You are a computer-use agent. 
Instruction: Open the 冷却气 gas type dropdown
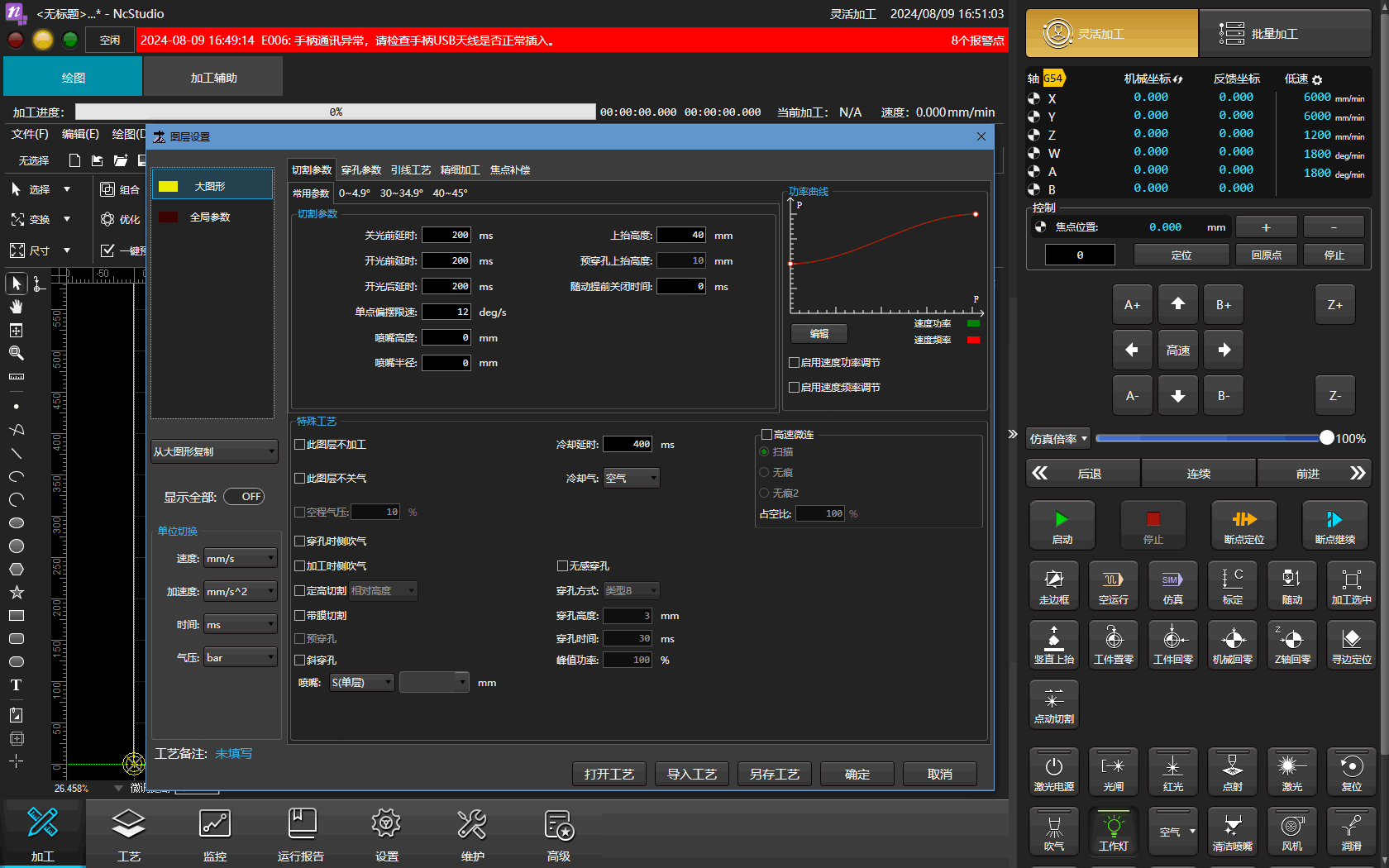coord(632,478)
